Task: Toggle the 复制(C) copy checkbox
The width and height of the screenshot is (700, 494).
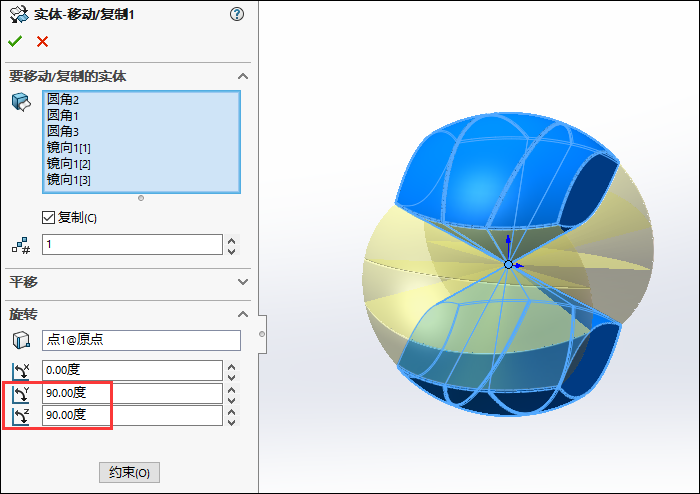Action: point(48,217)
